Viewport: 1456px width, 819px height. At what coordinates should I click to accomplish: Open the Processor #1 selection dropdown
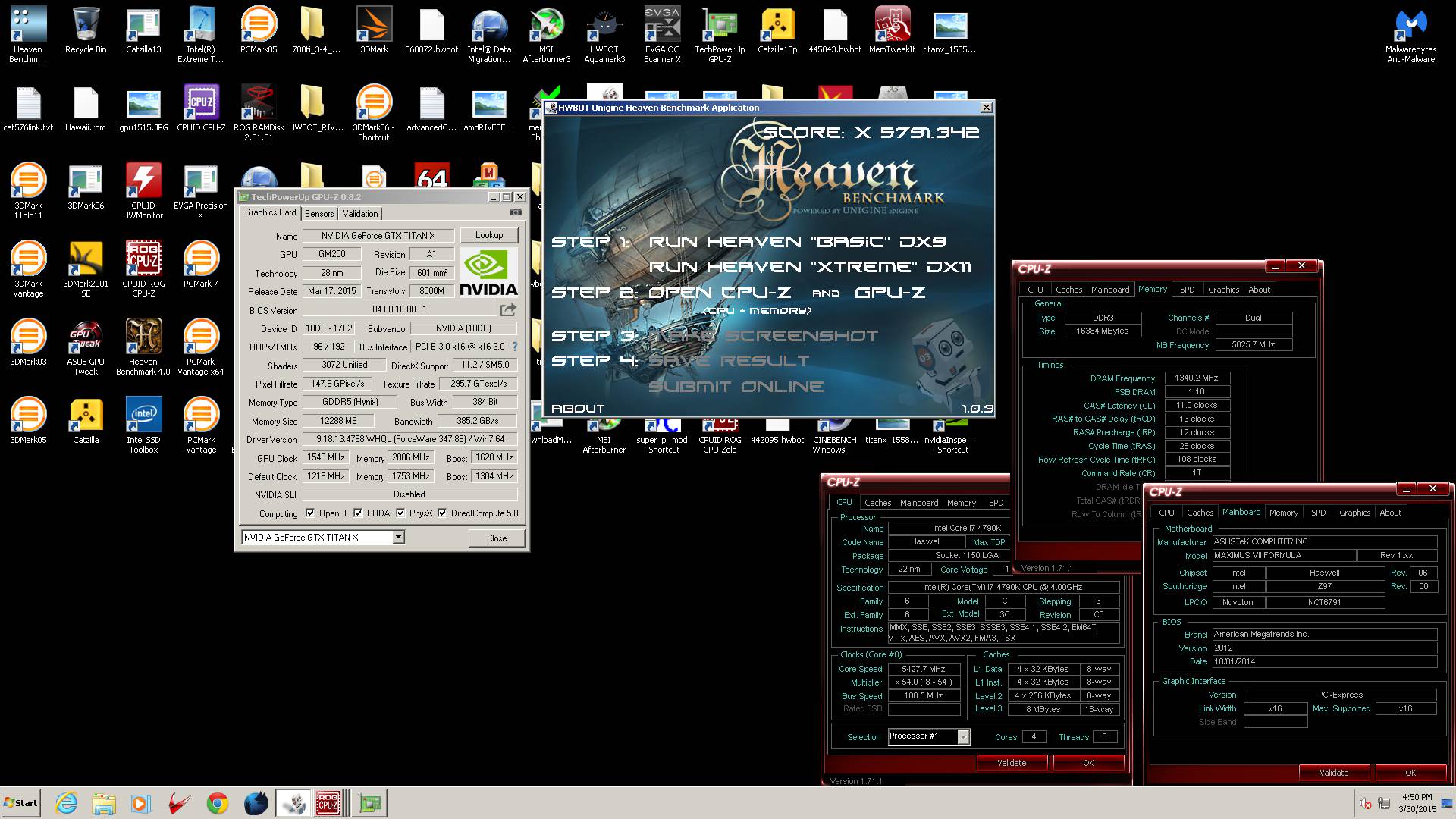click(x=963, y=736)
